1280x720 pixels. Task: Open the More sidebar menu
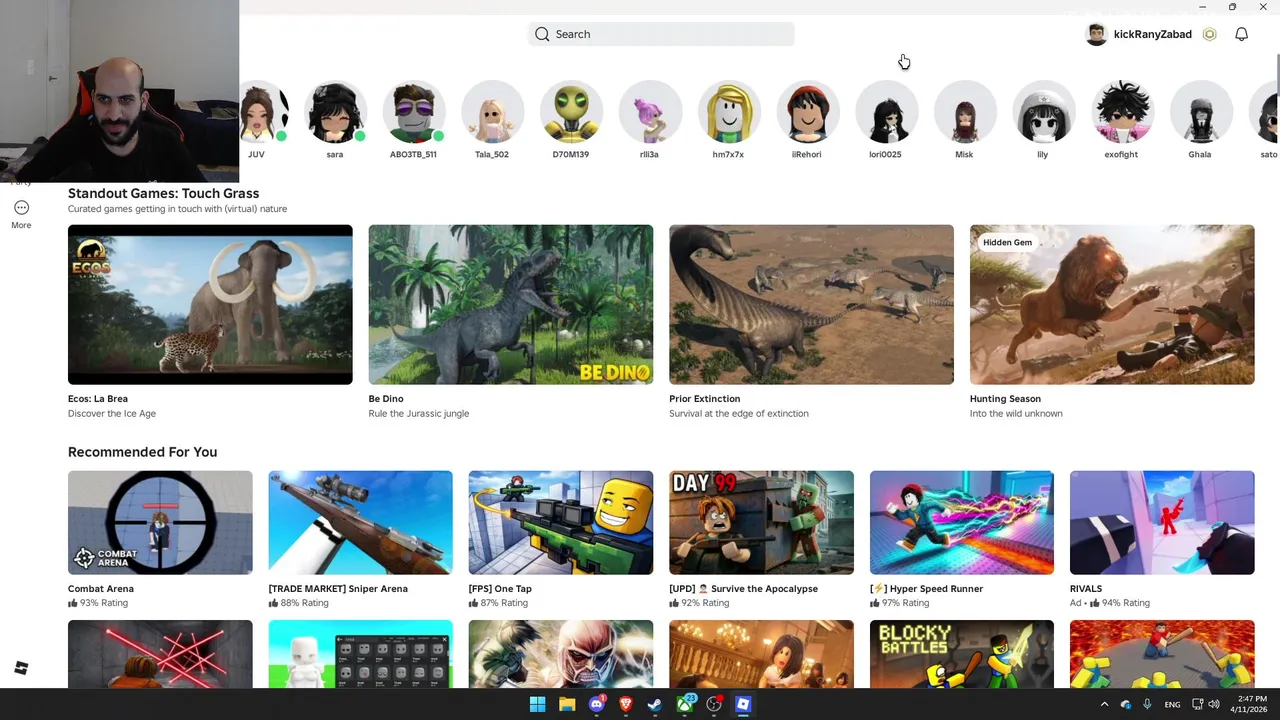[x=21, y=214]
